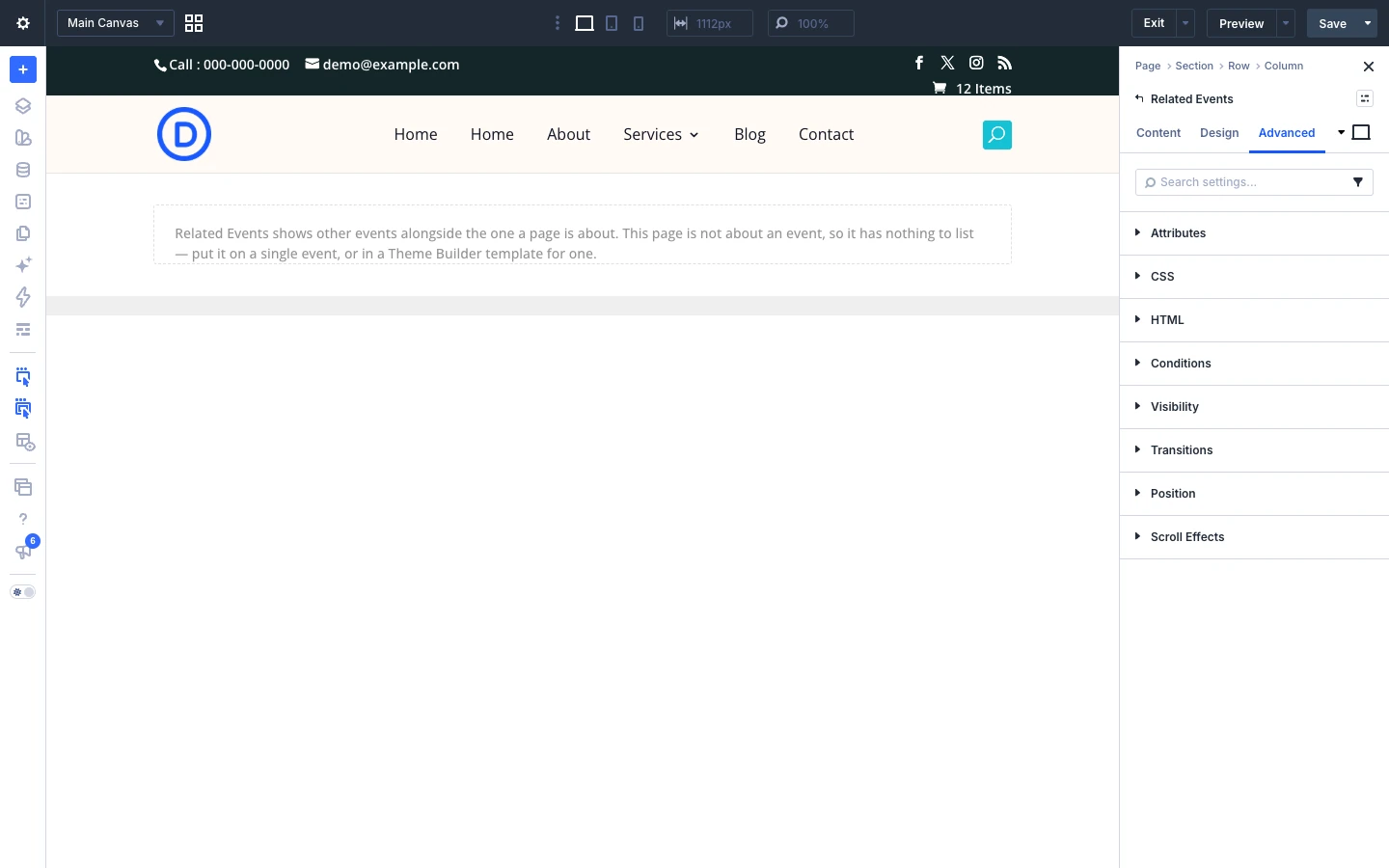Click the filter funnel icon in search settings
Image resolution: width=1389 pixels, height=868 pixels.
[x=1358, y=182]
